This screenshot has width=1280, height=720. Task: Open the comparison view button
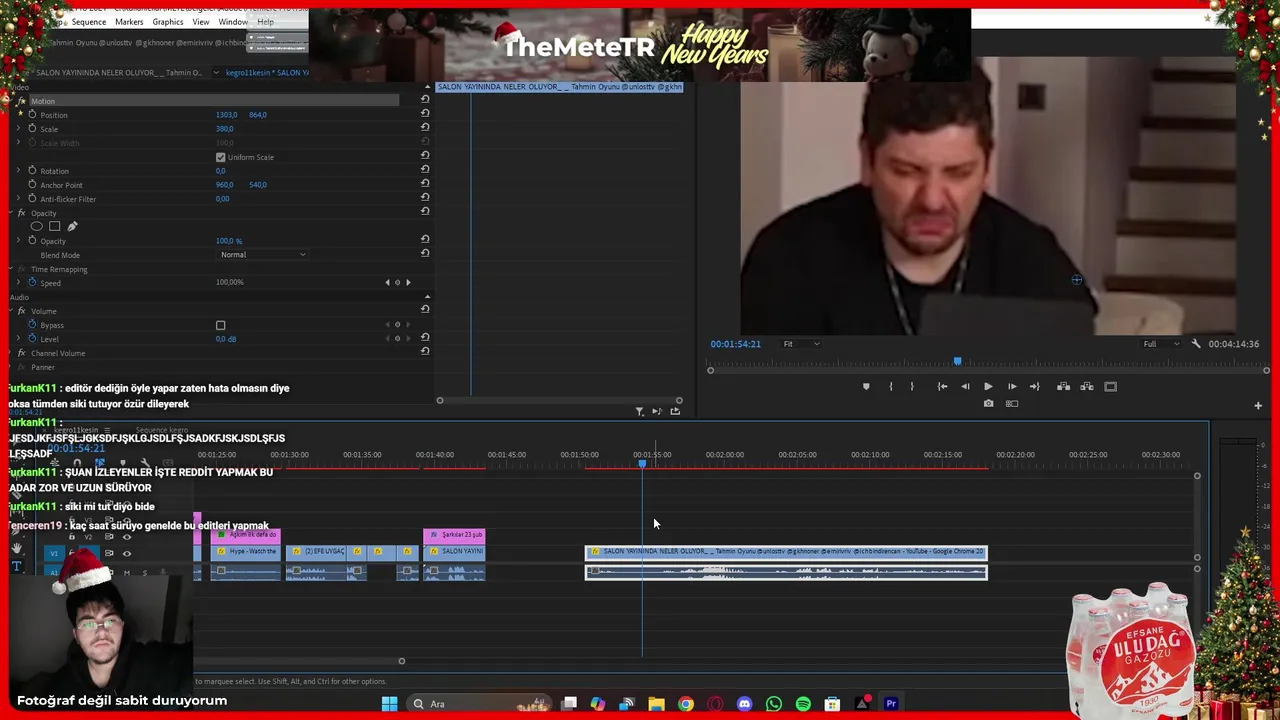(x=1012, y=404)
